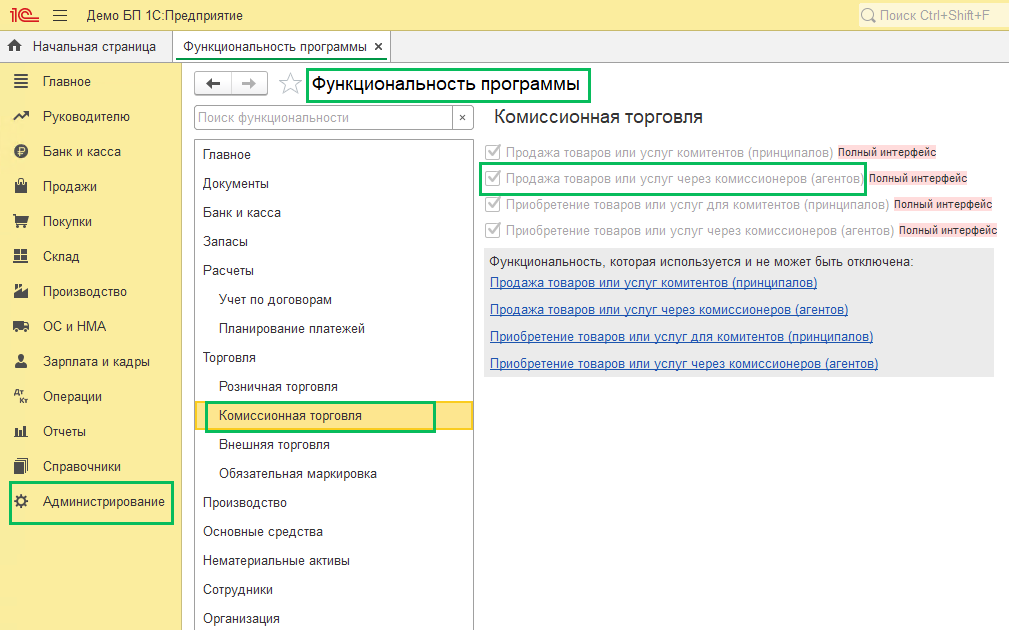This screenshot has width=1009, height=630.
Task: Select Банк и касса in functionality list
Action: tap(333, 212)
